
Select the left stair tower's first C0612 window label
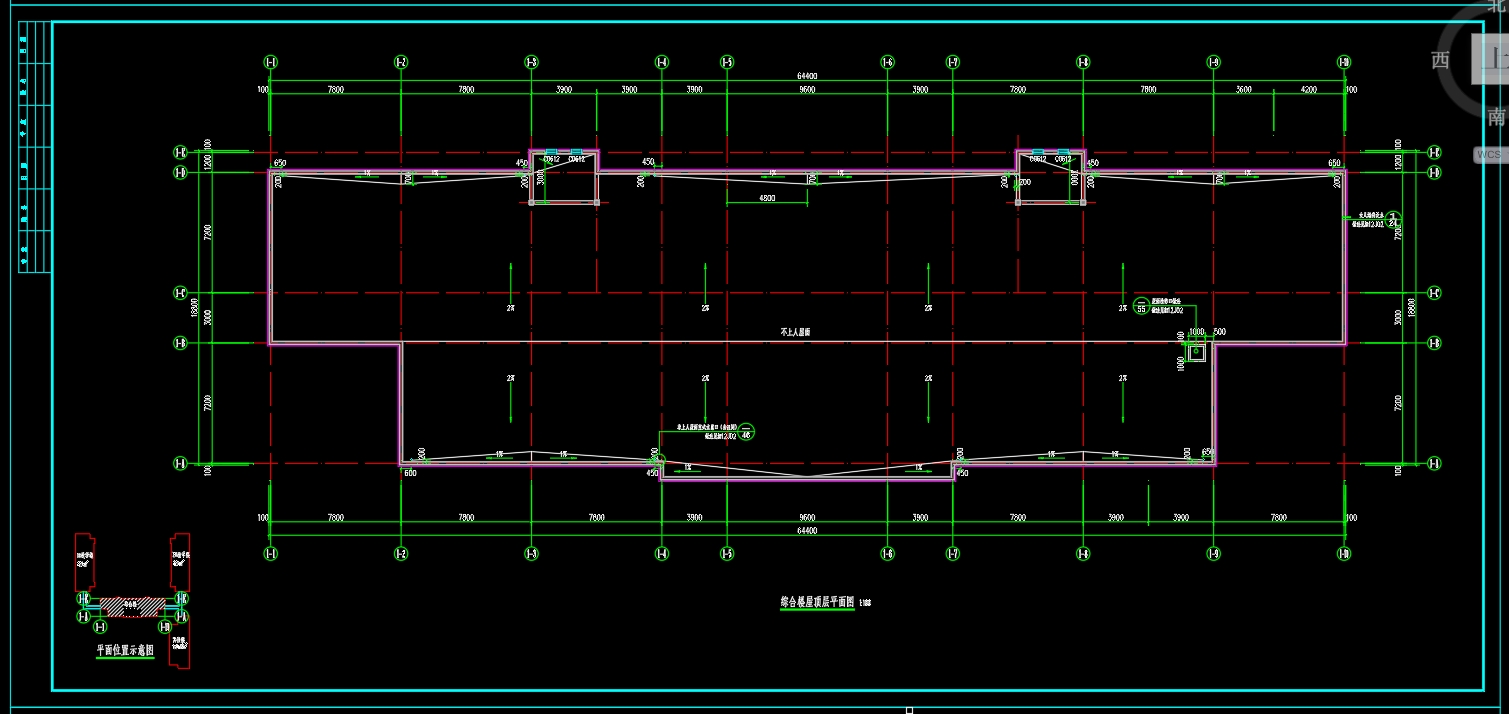[551, 159]
